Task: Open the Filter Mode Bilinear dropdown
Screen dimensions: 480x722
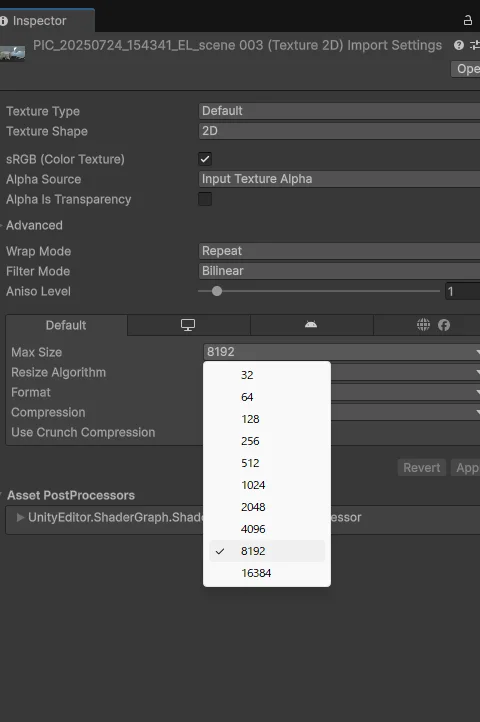Action: [340, 271]
